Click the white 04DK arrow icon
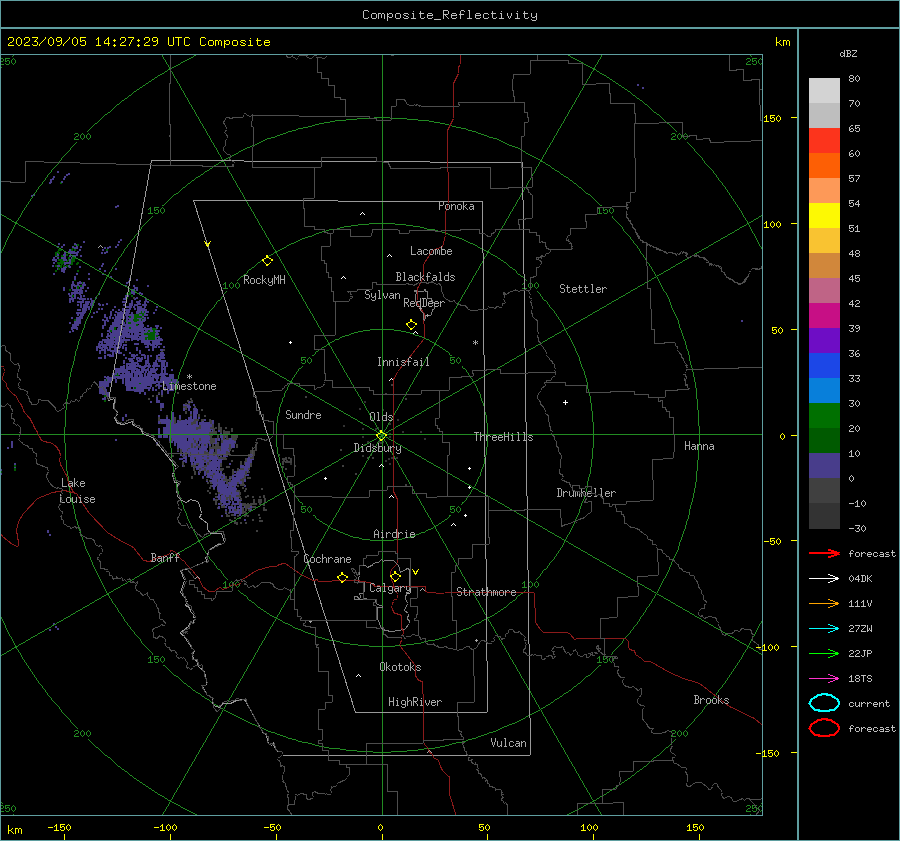The image size is (900, 841). [x=824, y=578]
